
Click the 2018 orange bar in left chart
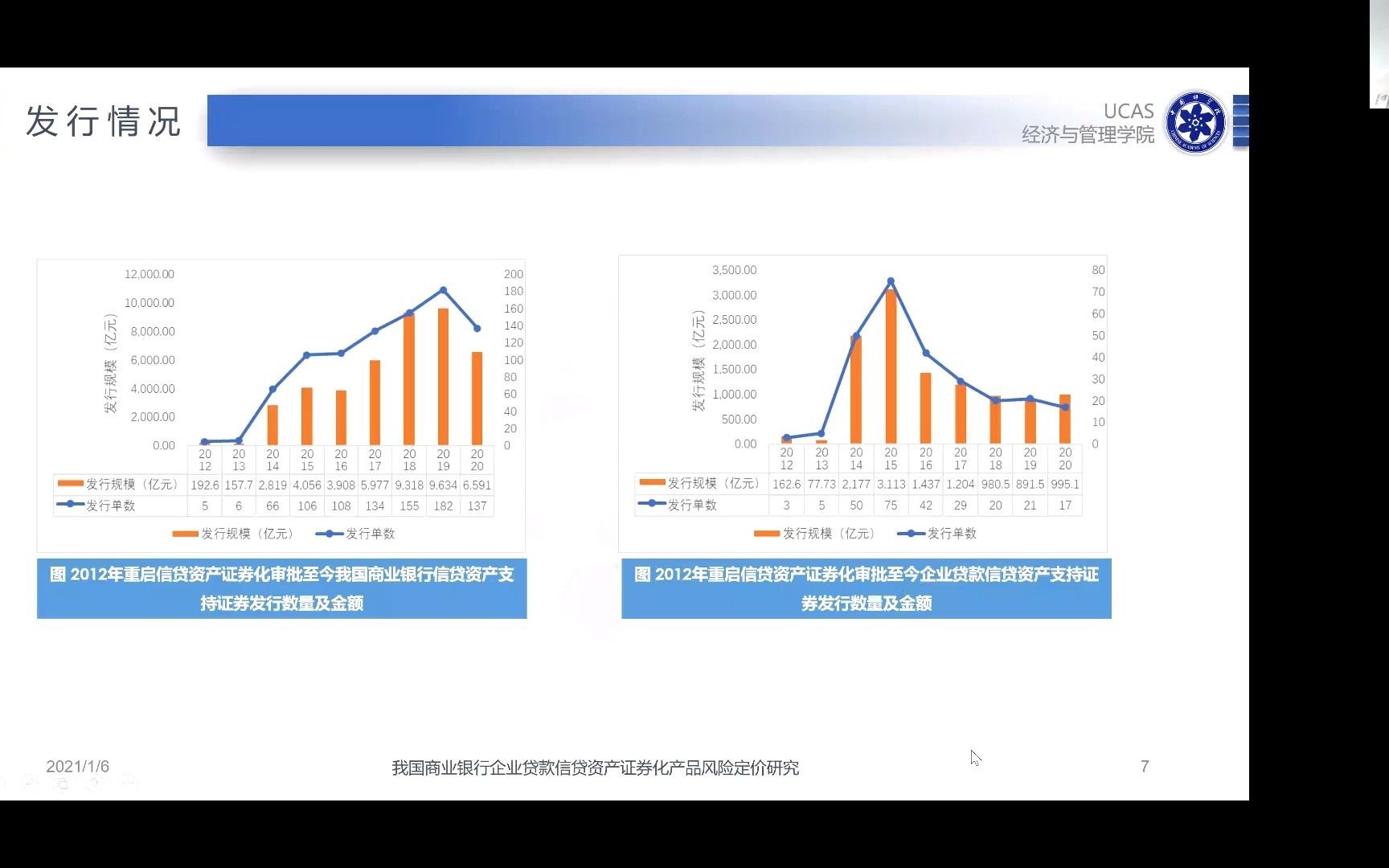click(x=409, y=379)
